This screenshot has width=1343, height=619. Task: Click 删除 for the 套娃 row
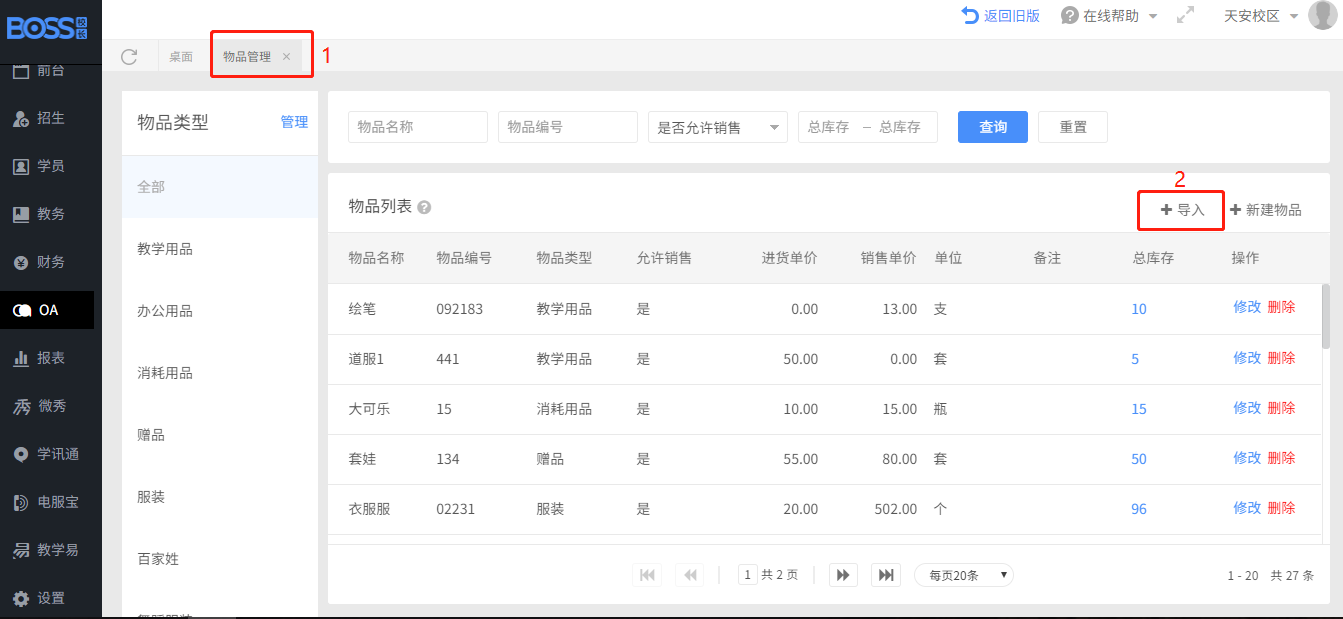(x=1281, y=457)
